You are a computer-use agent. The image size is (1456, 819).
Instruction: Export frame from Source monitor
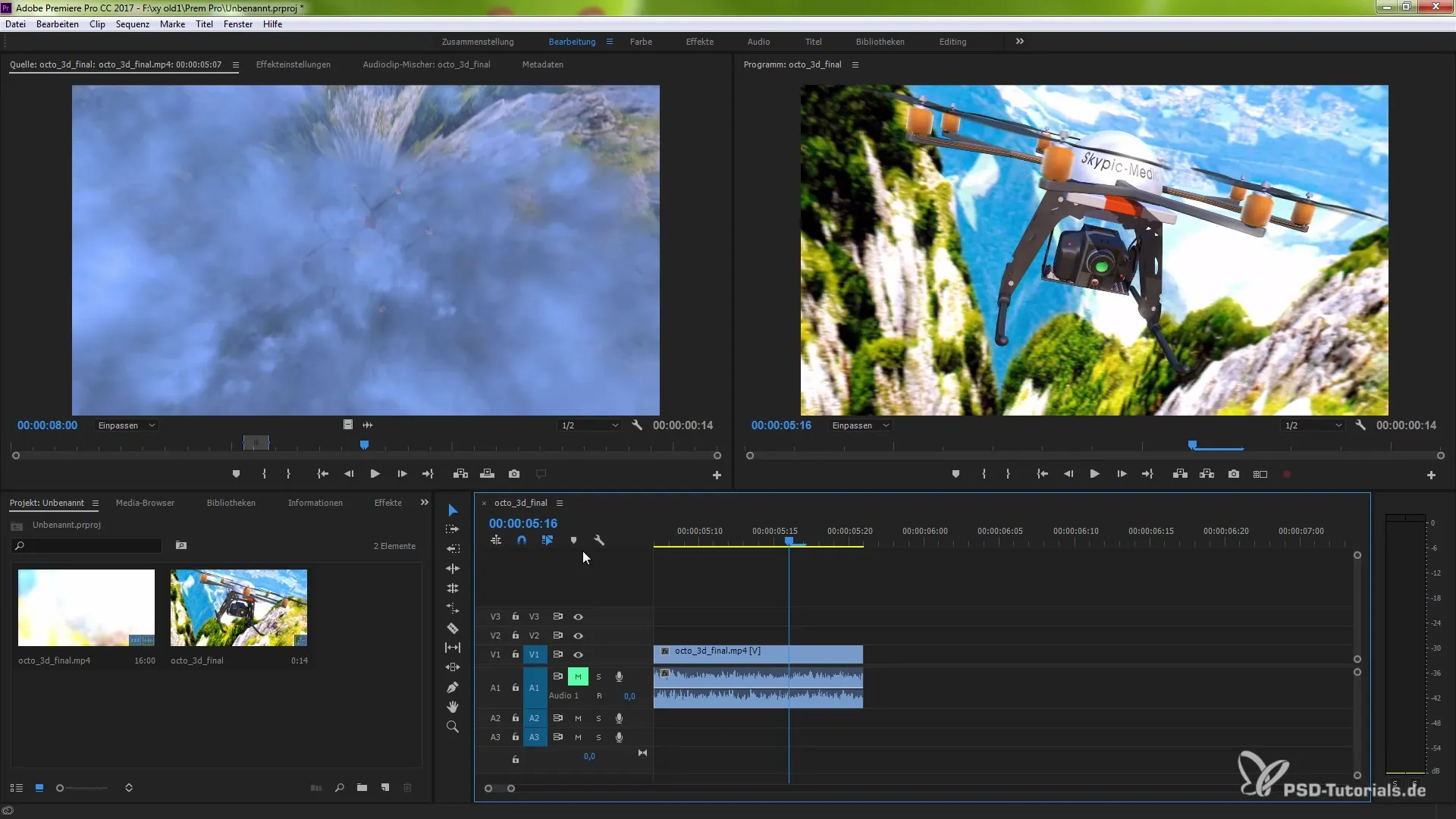pos(514,474)
